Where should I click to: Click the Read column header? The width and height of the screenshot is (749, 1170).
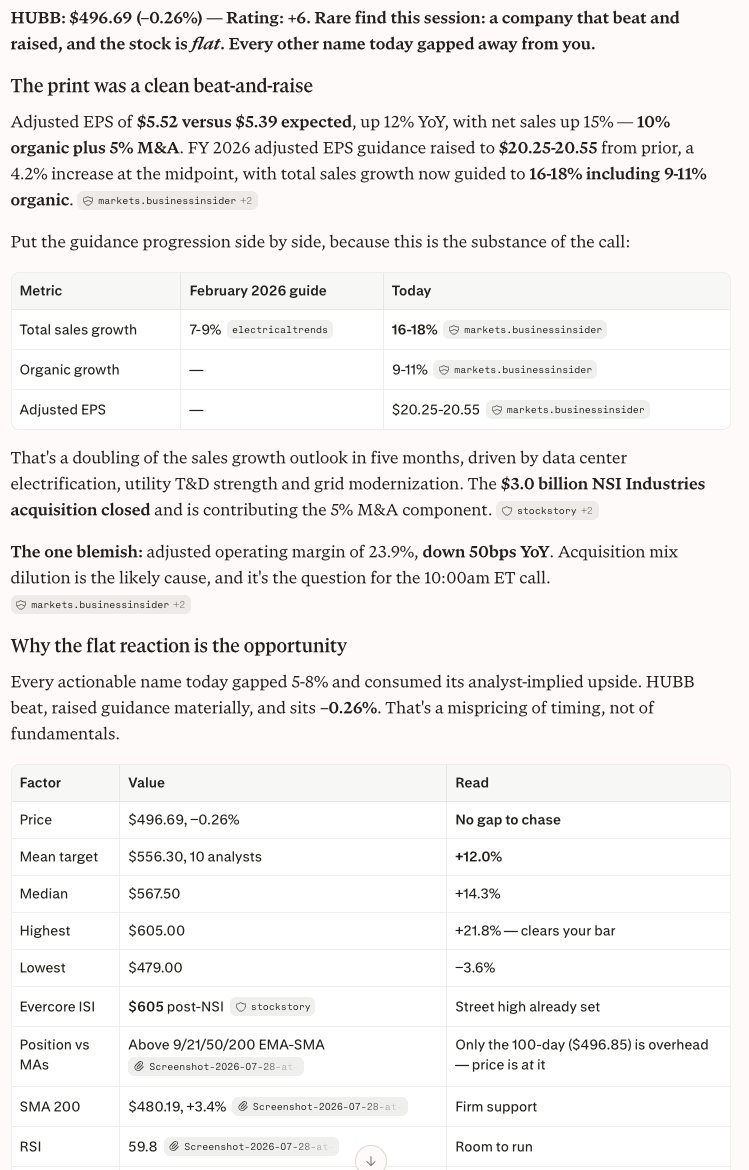472,783
